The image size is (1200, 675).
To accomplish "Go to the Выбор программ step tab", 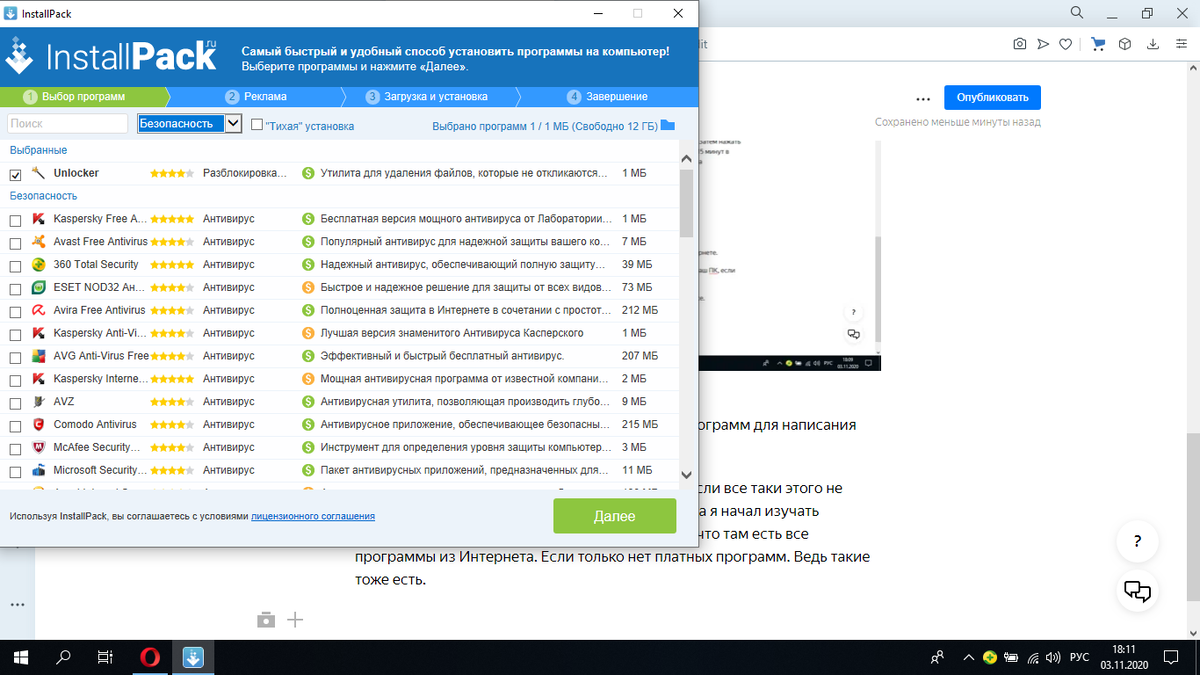I will [83, 97].
